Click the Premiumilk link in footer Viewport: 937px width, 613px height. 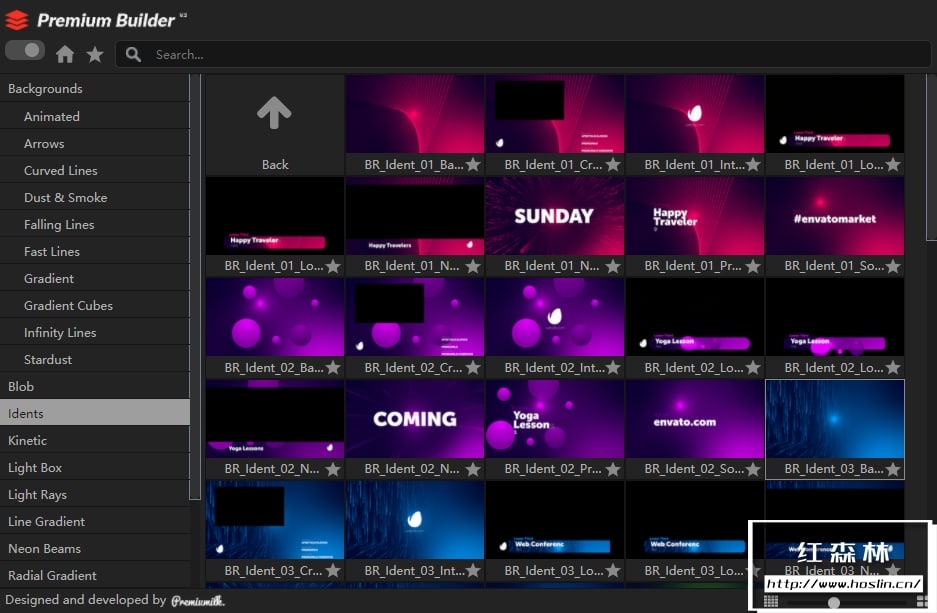tap(197, 601)
